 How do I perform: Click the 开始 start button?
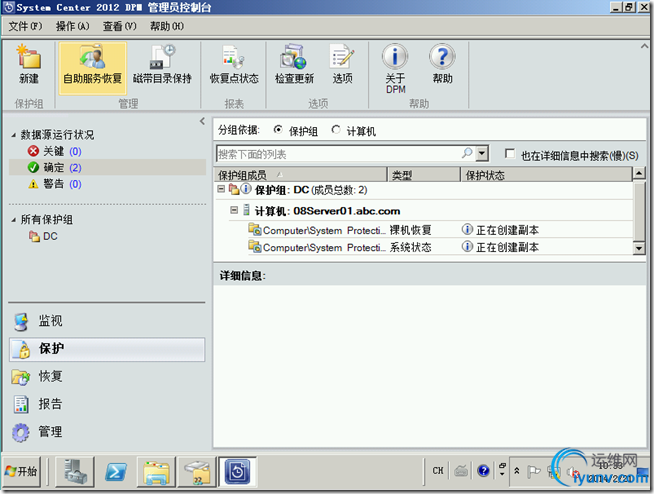click(22, 471)
